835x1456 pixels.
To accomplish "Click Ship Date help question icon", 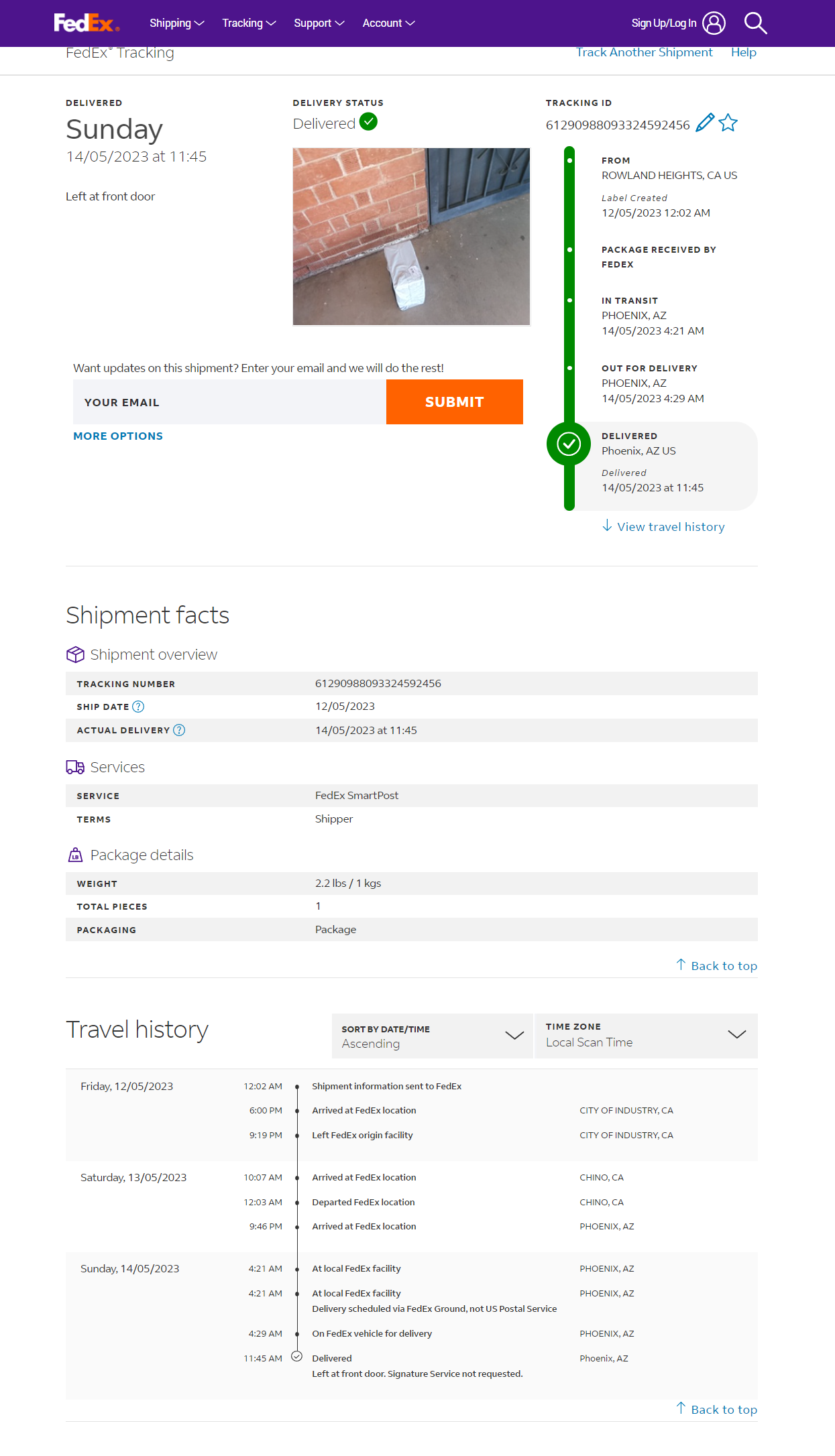I will tap(138, 707).
